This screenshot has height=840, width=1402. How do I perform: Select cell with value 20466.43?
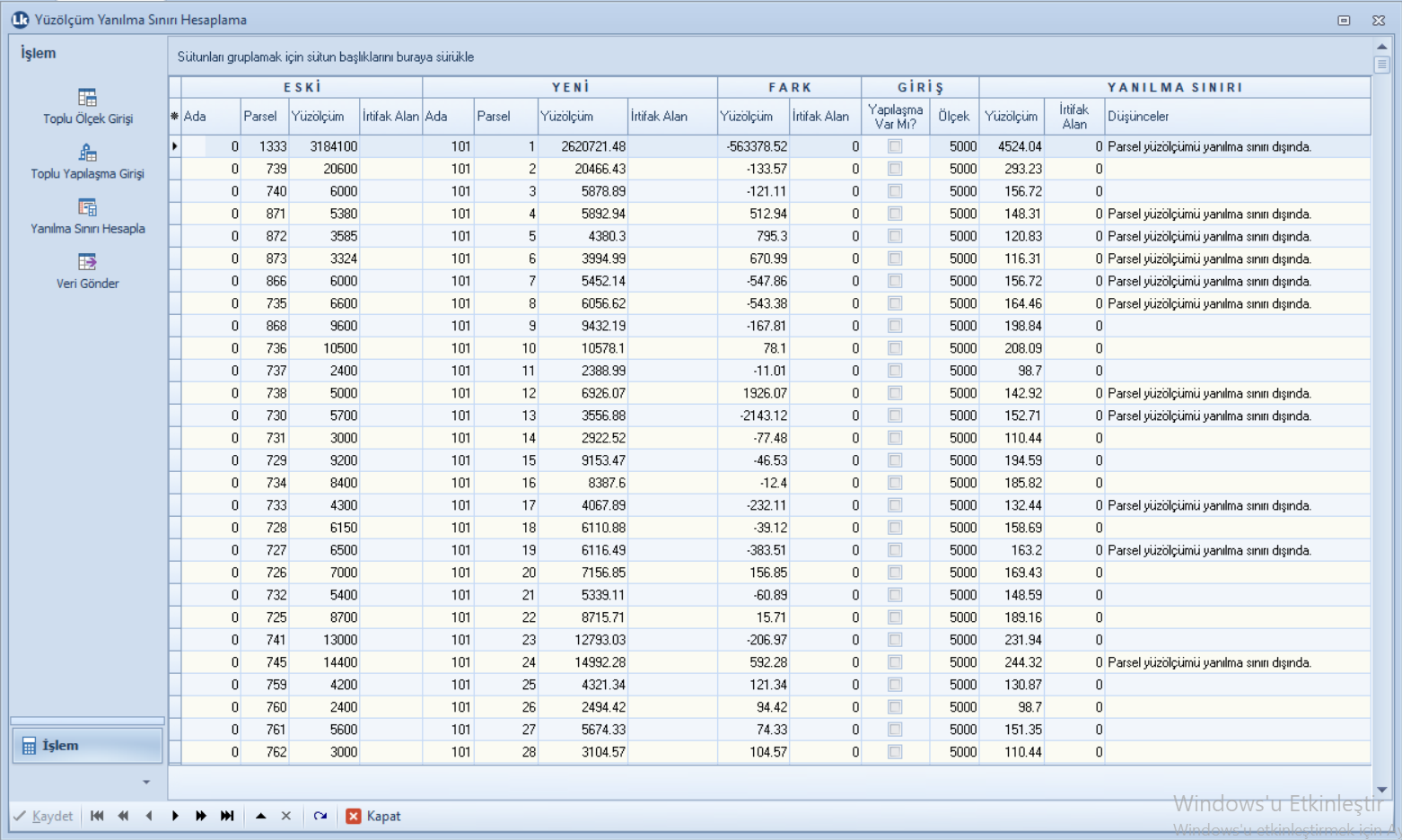coord(583,169)
